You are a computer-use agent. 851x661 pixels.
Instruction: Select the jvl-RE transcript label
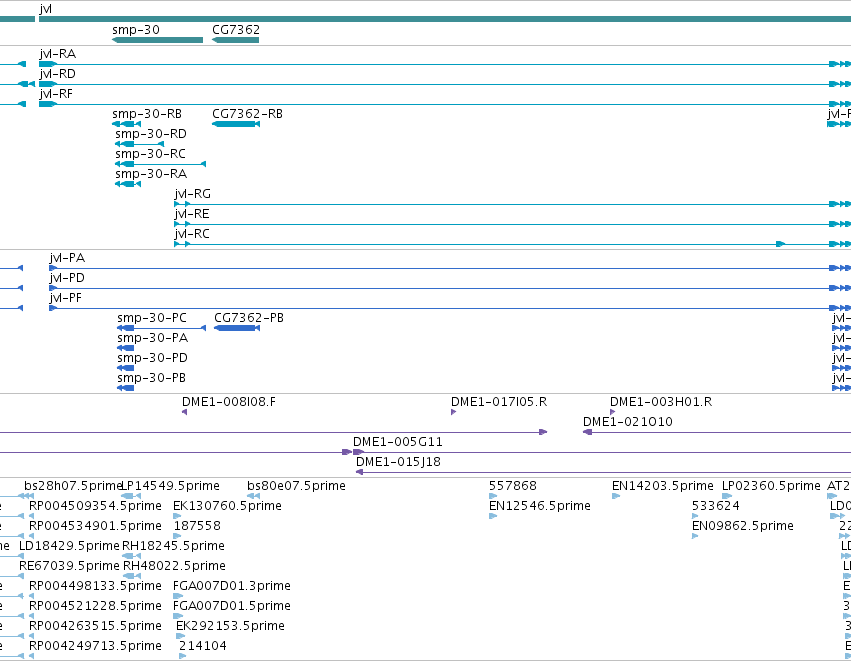(x=192, y=214)
